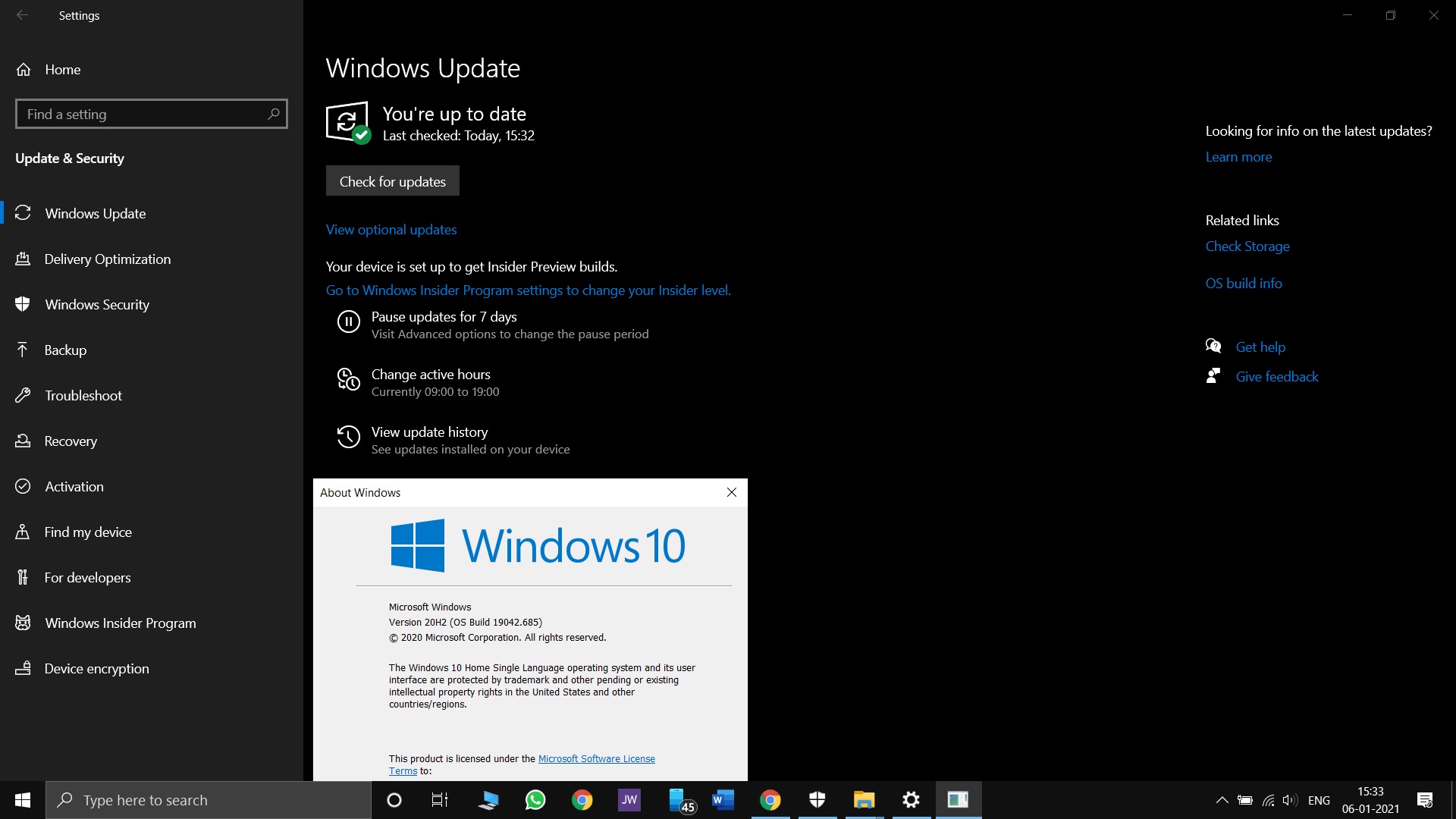Open the Windows Start menu
The image size is (1456, 819).
coord(23,800)
